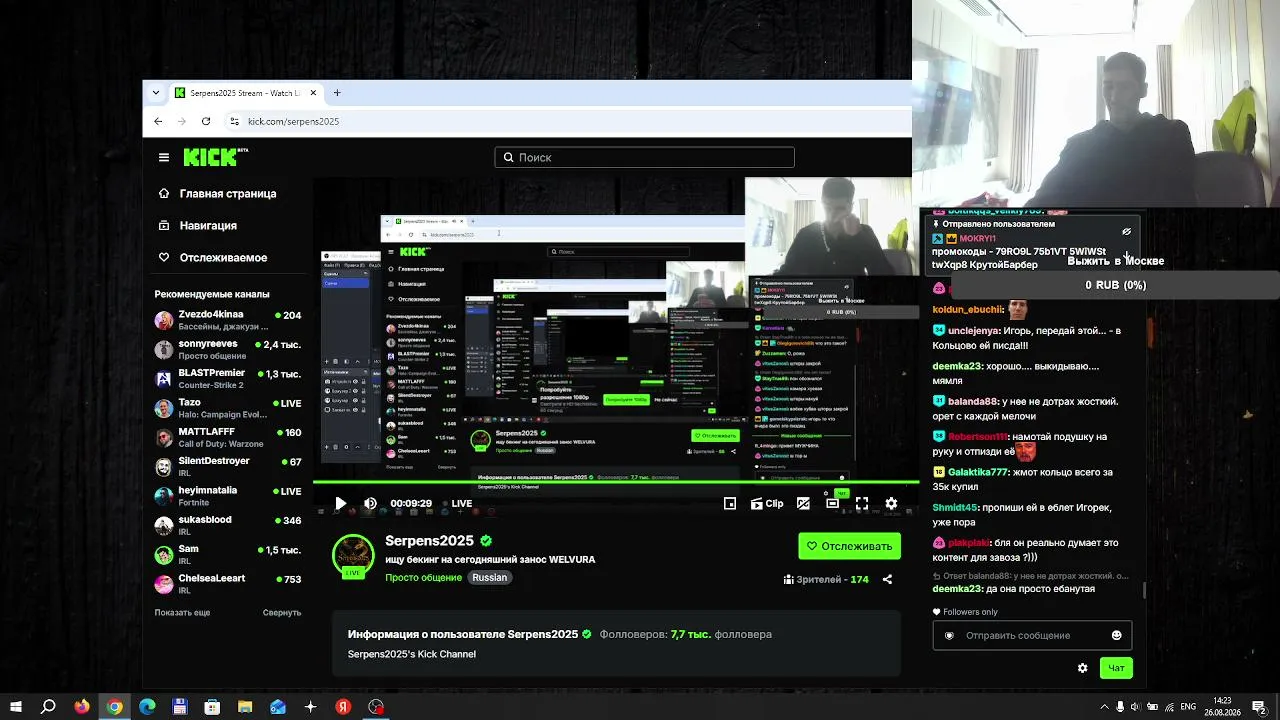Click username koldun_ebuchii in chat
Image resolution: width=1280 pixels, height=720 pixels.
968,310
